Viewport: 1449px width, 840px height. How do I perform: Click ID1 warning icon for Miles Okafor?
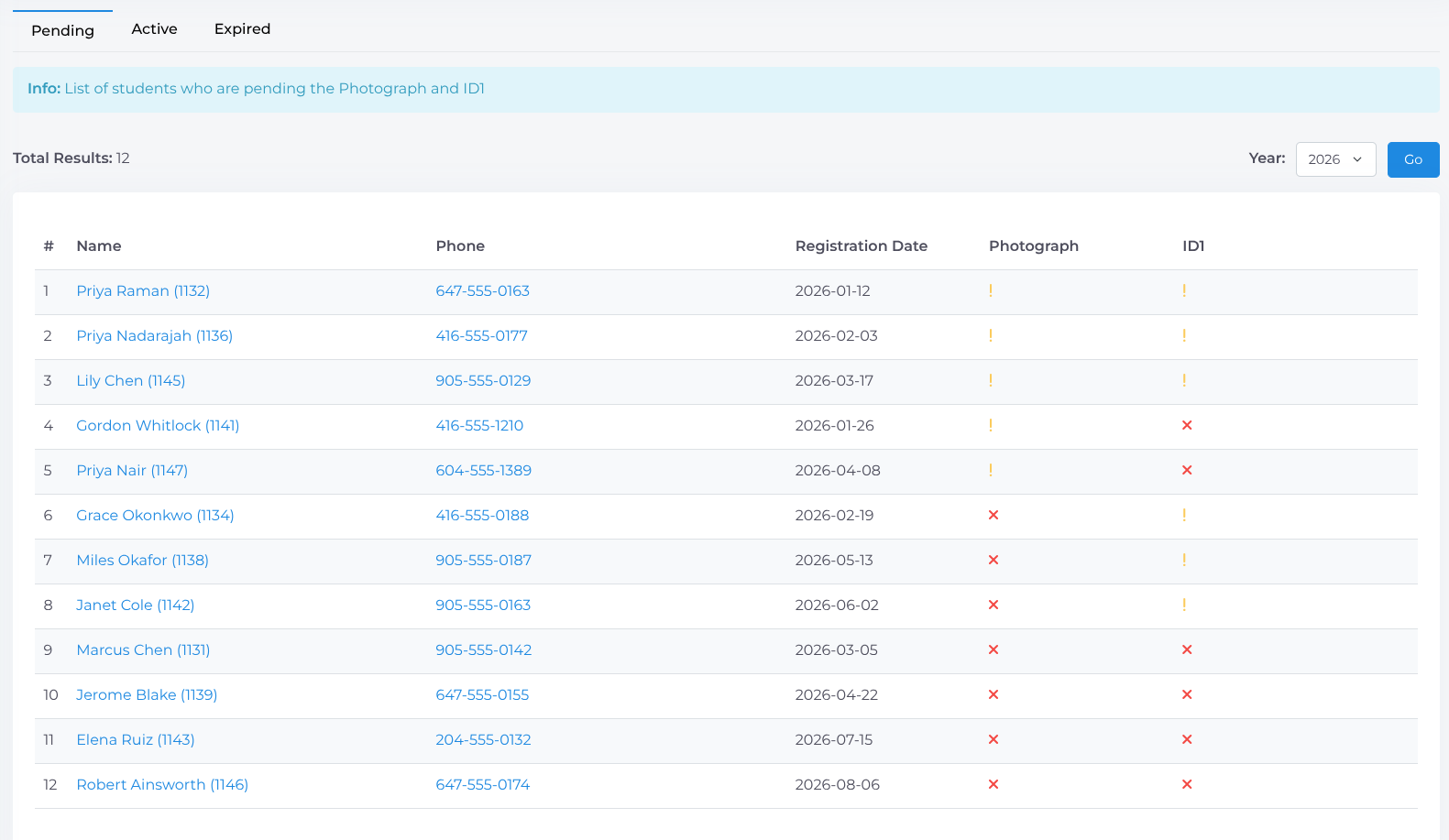pyautogui.click(x=1184, y=560)
